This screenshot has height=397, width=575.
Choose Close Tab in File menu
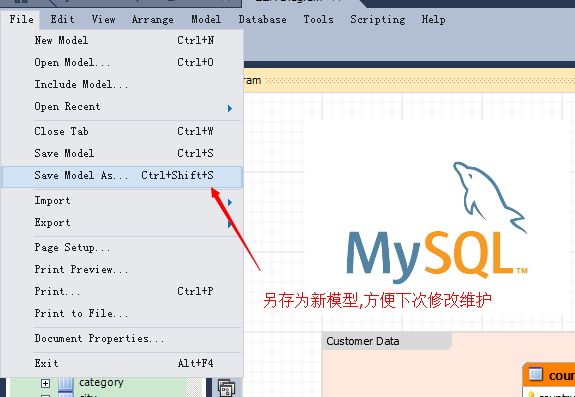pos(122,131)
